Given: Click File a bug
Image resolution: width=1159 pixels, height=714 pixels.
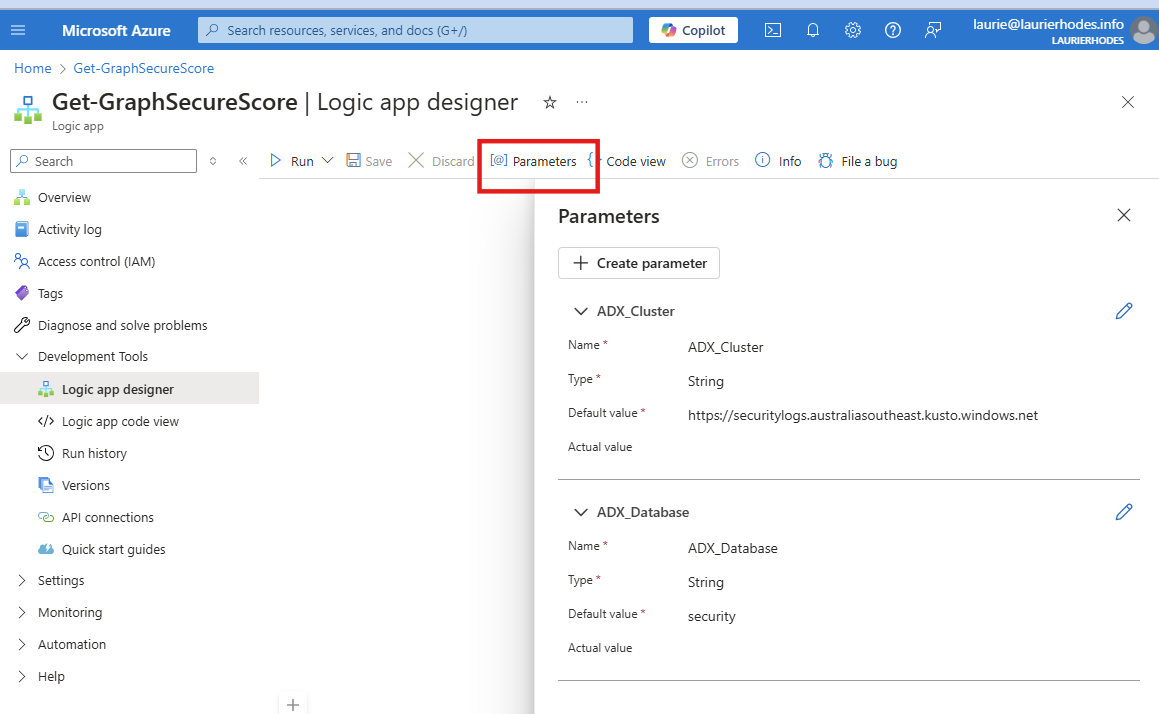Looking at the screenshot, I should (857, 161).
